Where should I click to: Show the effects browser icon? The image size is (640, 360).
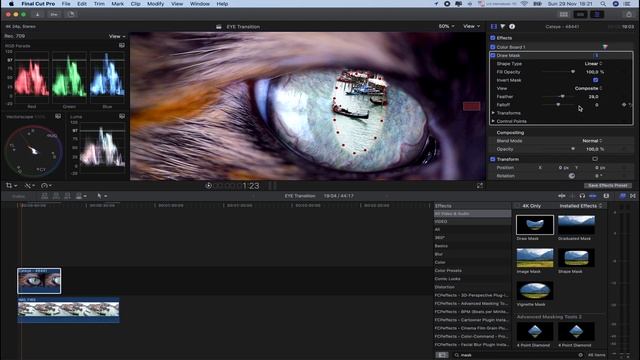click(x=622, y=196)
